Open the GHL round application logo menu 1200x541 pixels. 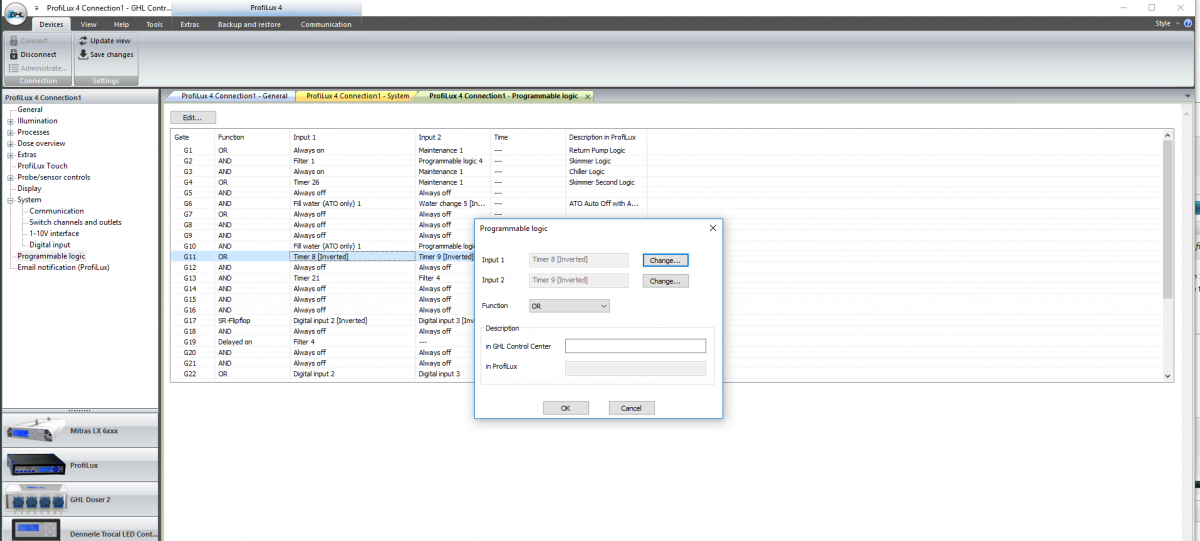15,14
